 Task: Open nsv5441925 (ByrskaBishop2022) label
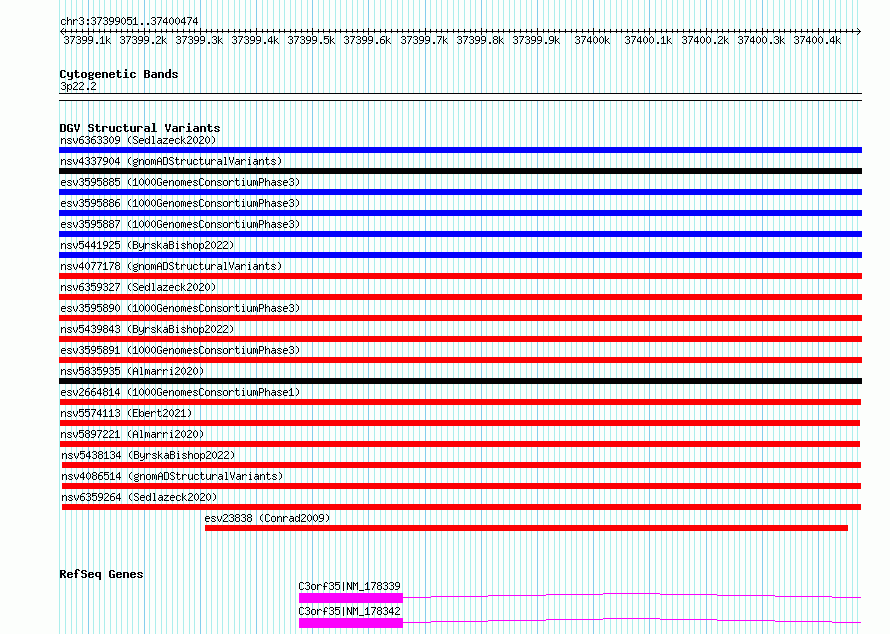[x=147, y=245]
